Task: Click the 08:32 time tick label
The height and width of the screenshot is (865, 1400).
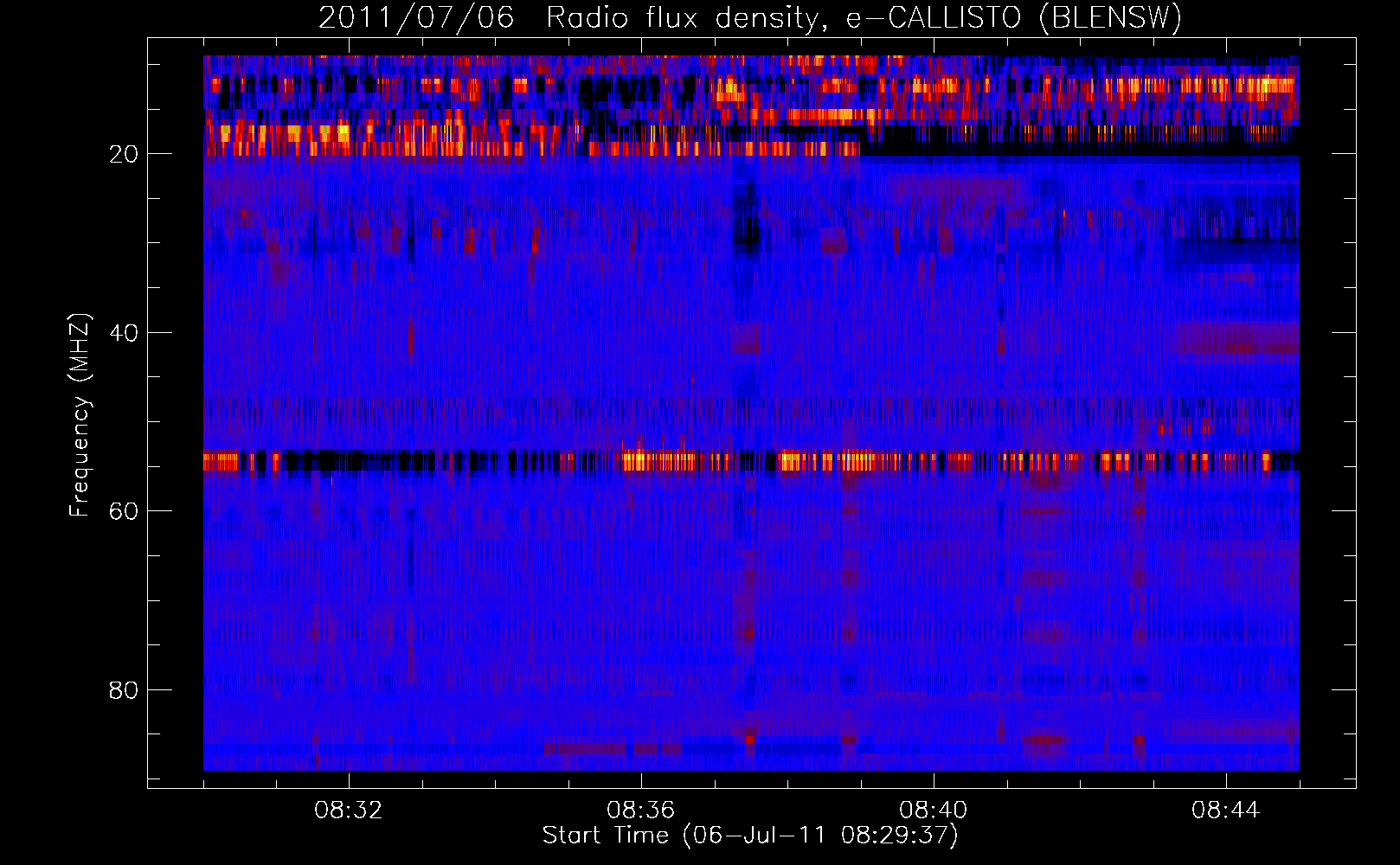Action: click(349, 811)
